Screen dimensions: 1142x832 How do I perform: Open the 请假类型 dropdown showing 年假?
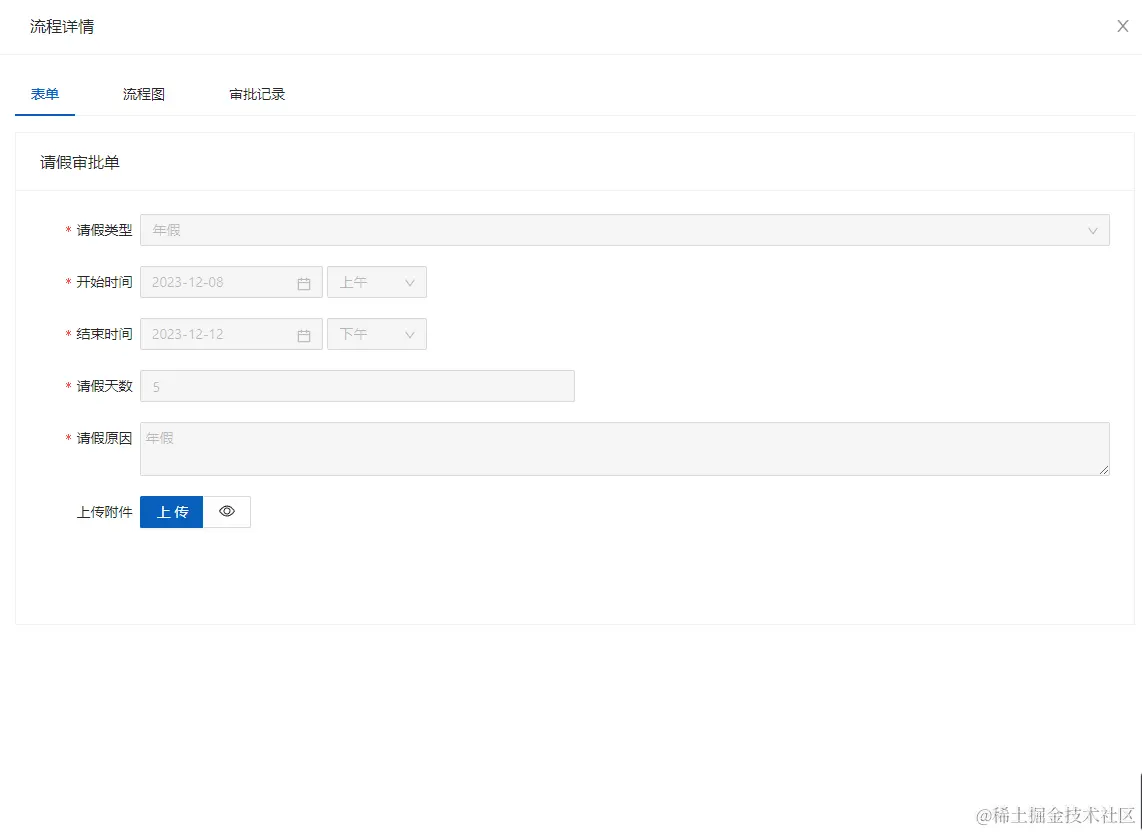click(x=624, y=230)
